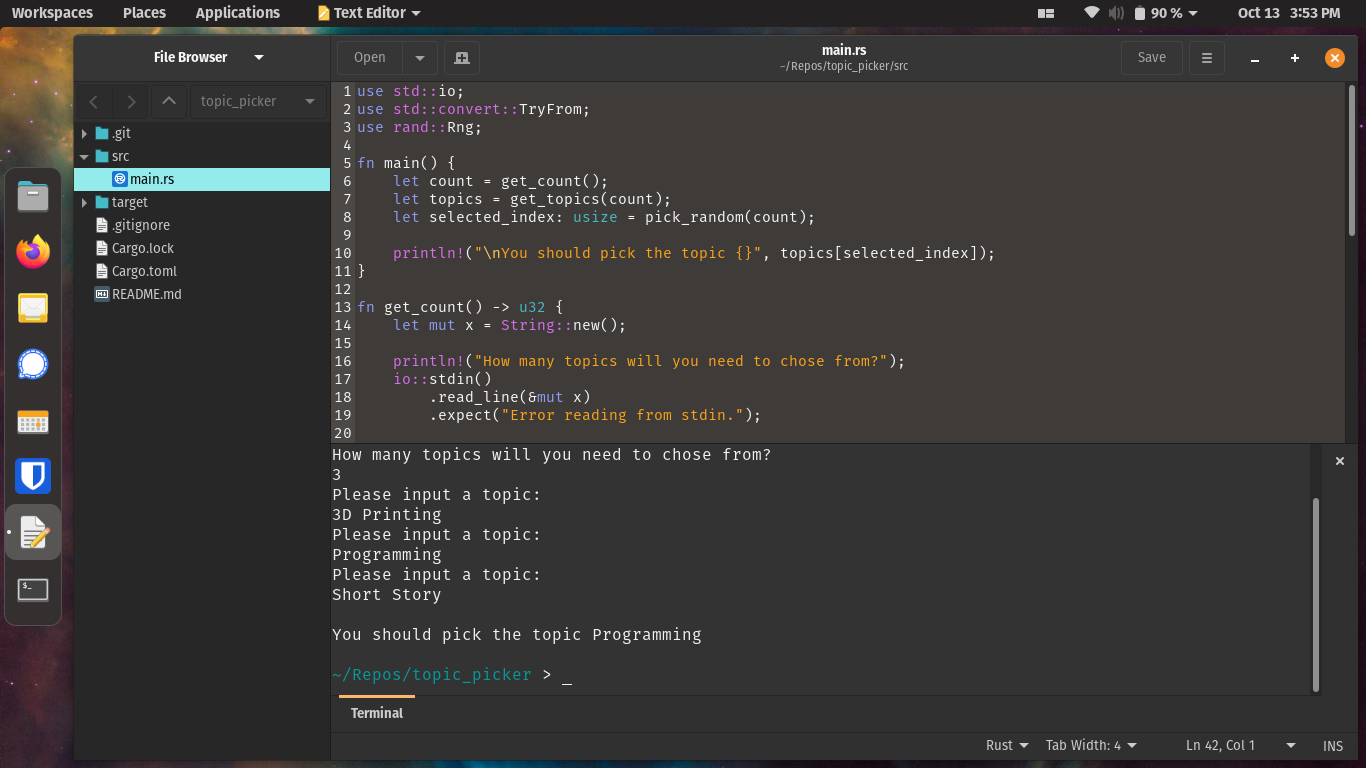
Task: Open the Ln 42, Col 1 position dropdown
Action: pos(1241,745)
